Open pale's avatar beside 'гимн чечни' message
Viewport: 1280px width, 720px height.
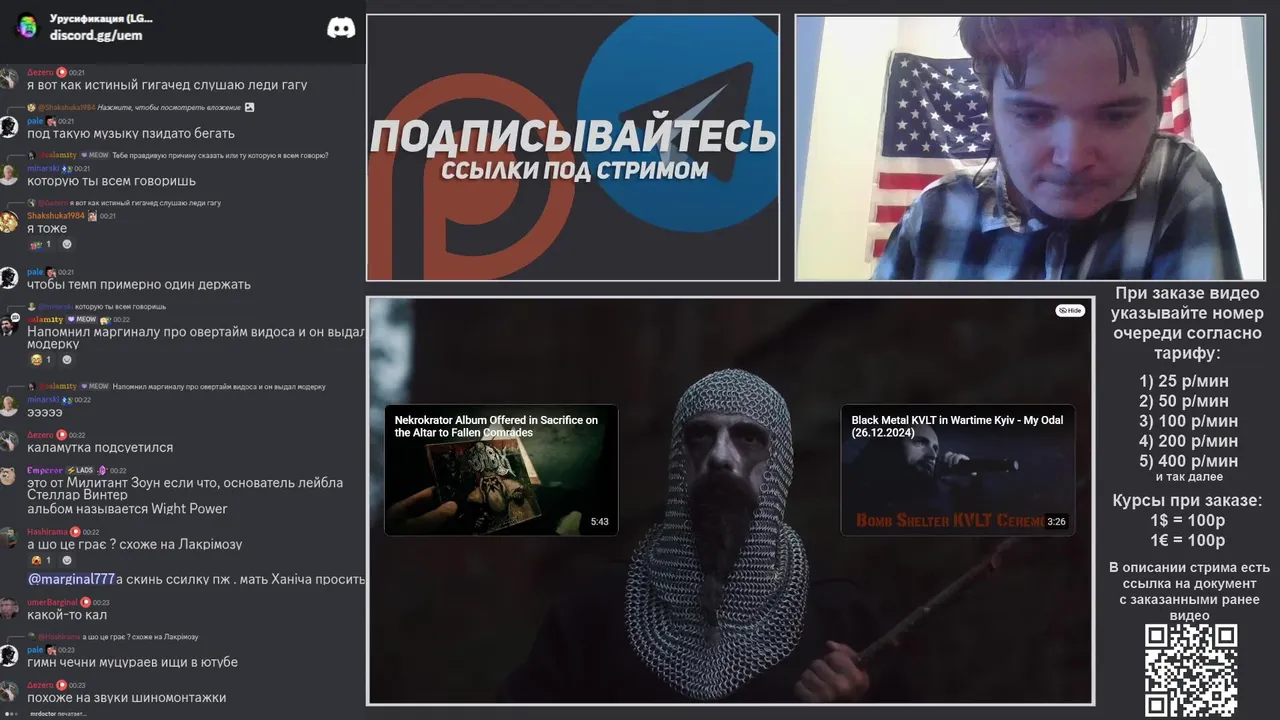point(9,656)
